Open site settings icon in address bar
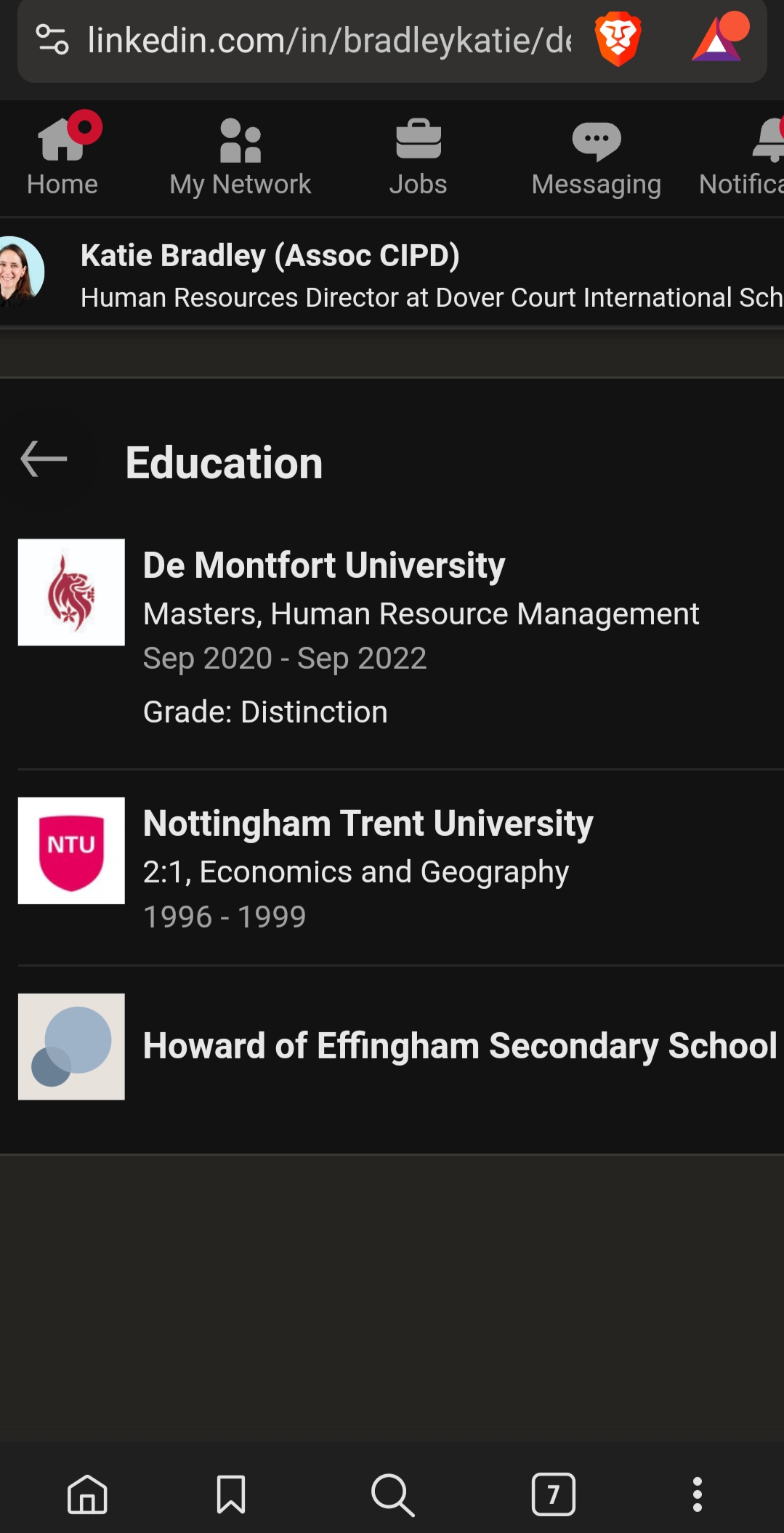The height and width of the screenshot is (1533, 784). tap(52, 39)
